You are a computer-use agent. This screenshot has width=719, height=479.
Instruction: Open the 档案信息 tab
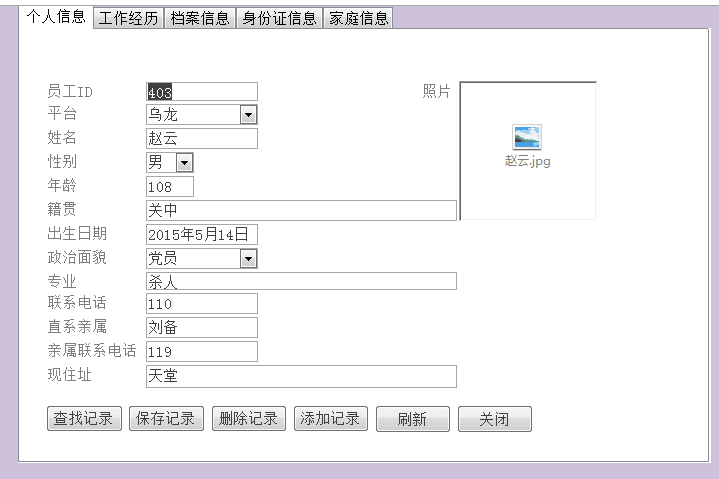tap(200, 18)
